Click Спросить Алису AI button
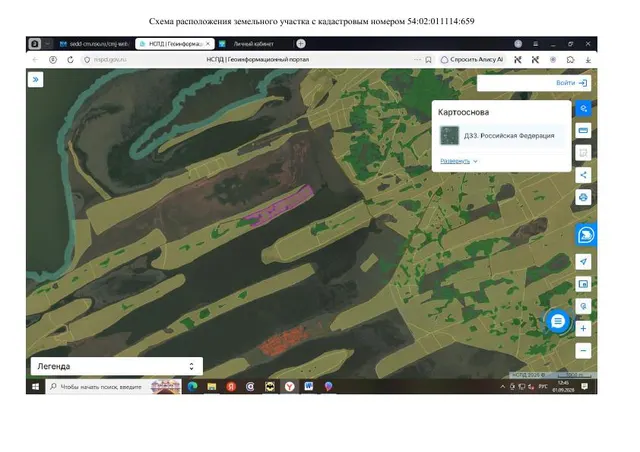The width and height of the screenshot is (640, 452). click(x=472, y=60)
